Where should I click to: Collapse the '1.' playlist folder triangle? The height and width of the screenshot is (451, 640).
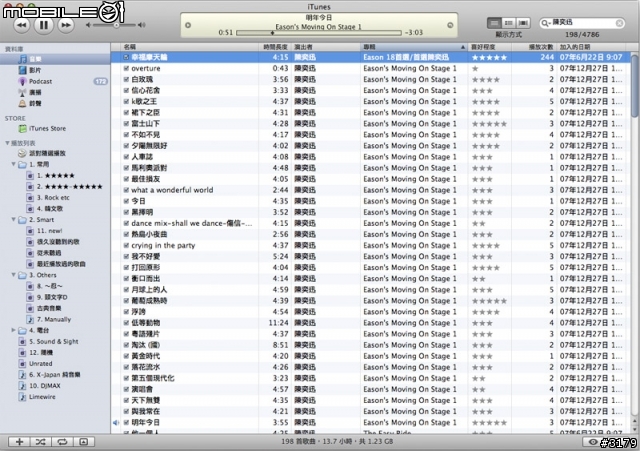(13, 164)
